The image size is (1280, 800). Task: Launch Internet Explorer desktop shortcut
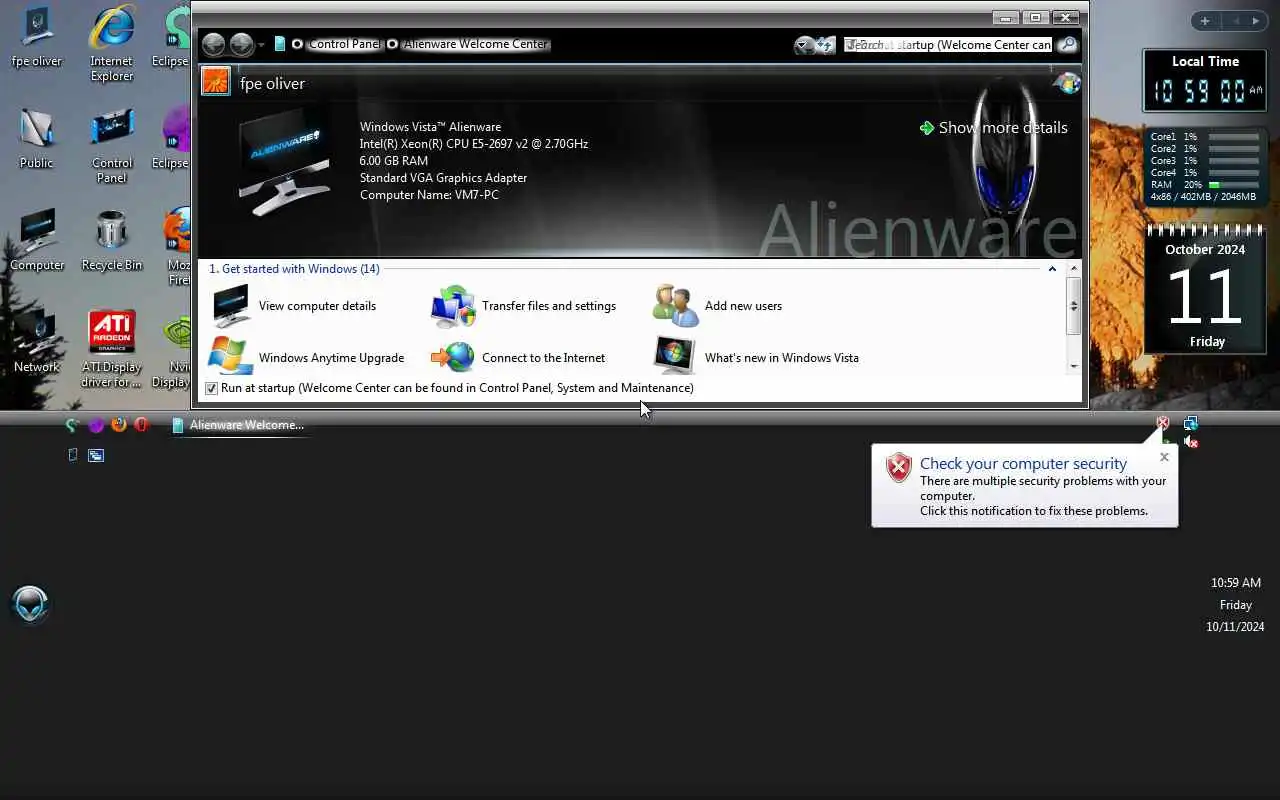coord(112,44)
